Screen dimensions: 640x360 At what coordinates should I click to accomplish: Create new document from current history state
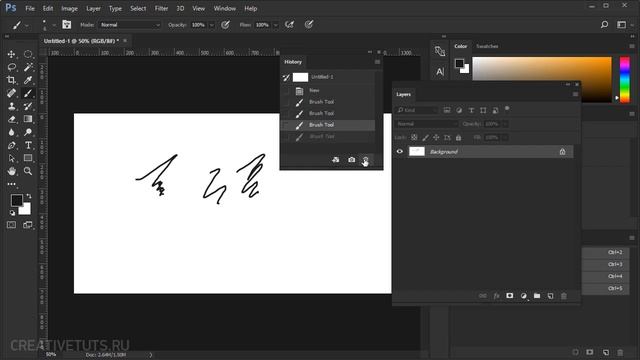click(x=336, y=160)
